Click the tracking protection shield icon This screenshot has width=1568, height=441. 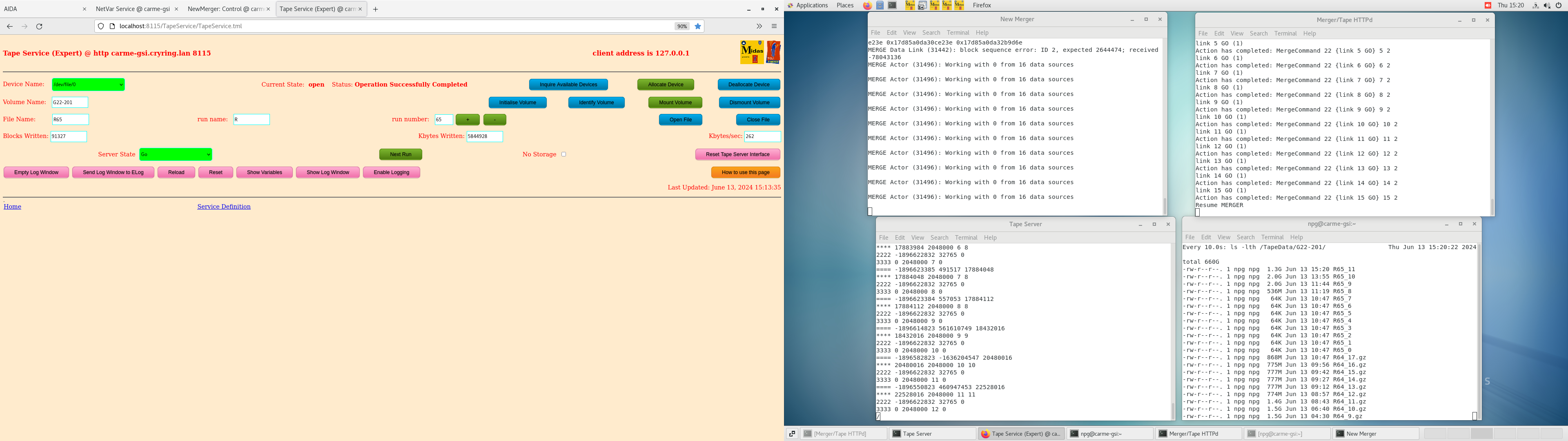[x=101, y=26]
